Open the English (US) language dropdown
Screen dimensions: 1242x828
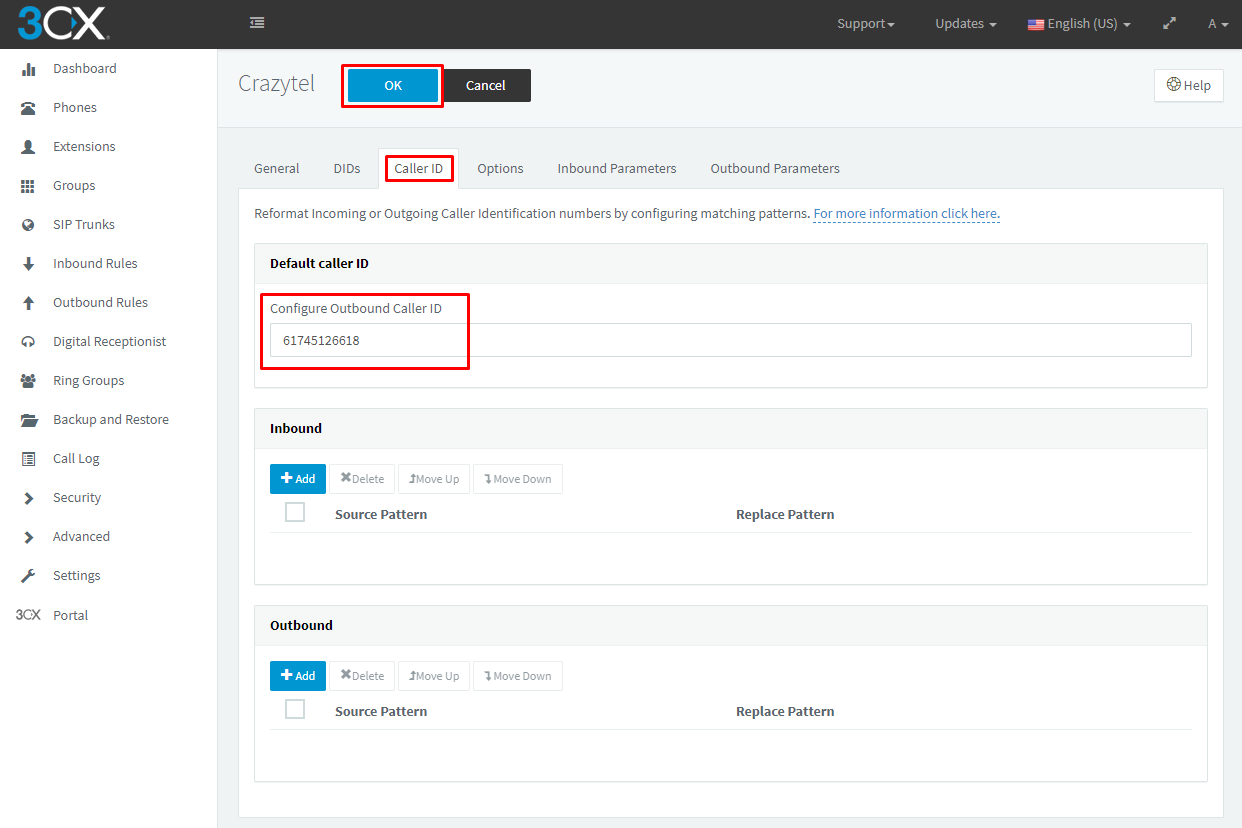(1079, 24)
